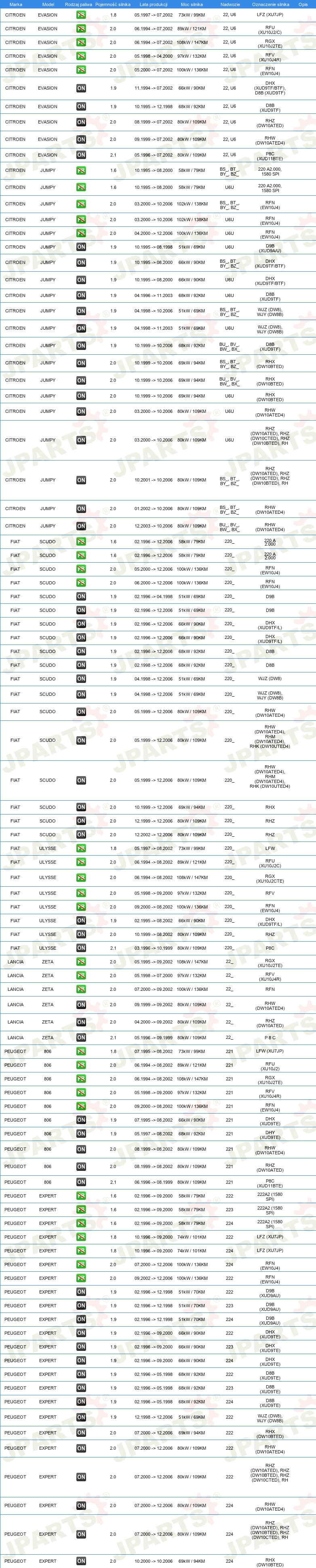This screenshot has height=1568, width=316.
Task: Click petrol icon in Peugeot Expert LFZ body 222 row
Action: click(x=81, y=1237)
